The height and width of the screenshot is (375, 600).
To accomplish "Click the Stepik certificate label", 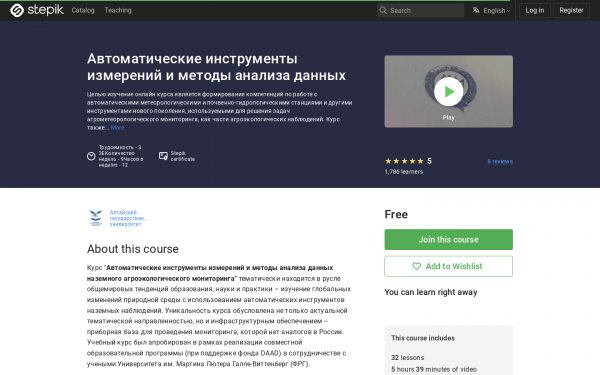I will click(183, 156).
